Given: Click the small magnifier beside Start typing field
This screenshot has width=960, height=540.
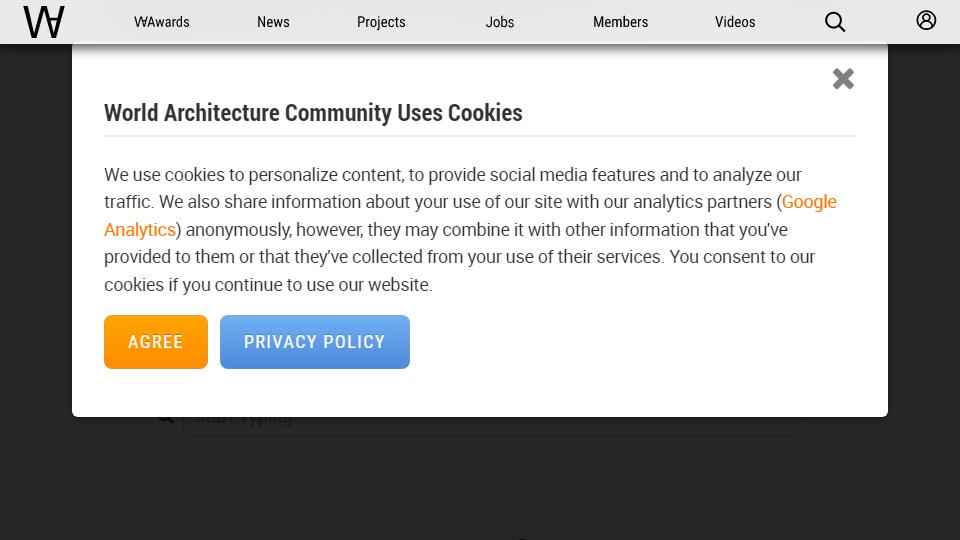Looking at the screenshot, I should (x=165, y=419).
